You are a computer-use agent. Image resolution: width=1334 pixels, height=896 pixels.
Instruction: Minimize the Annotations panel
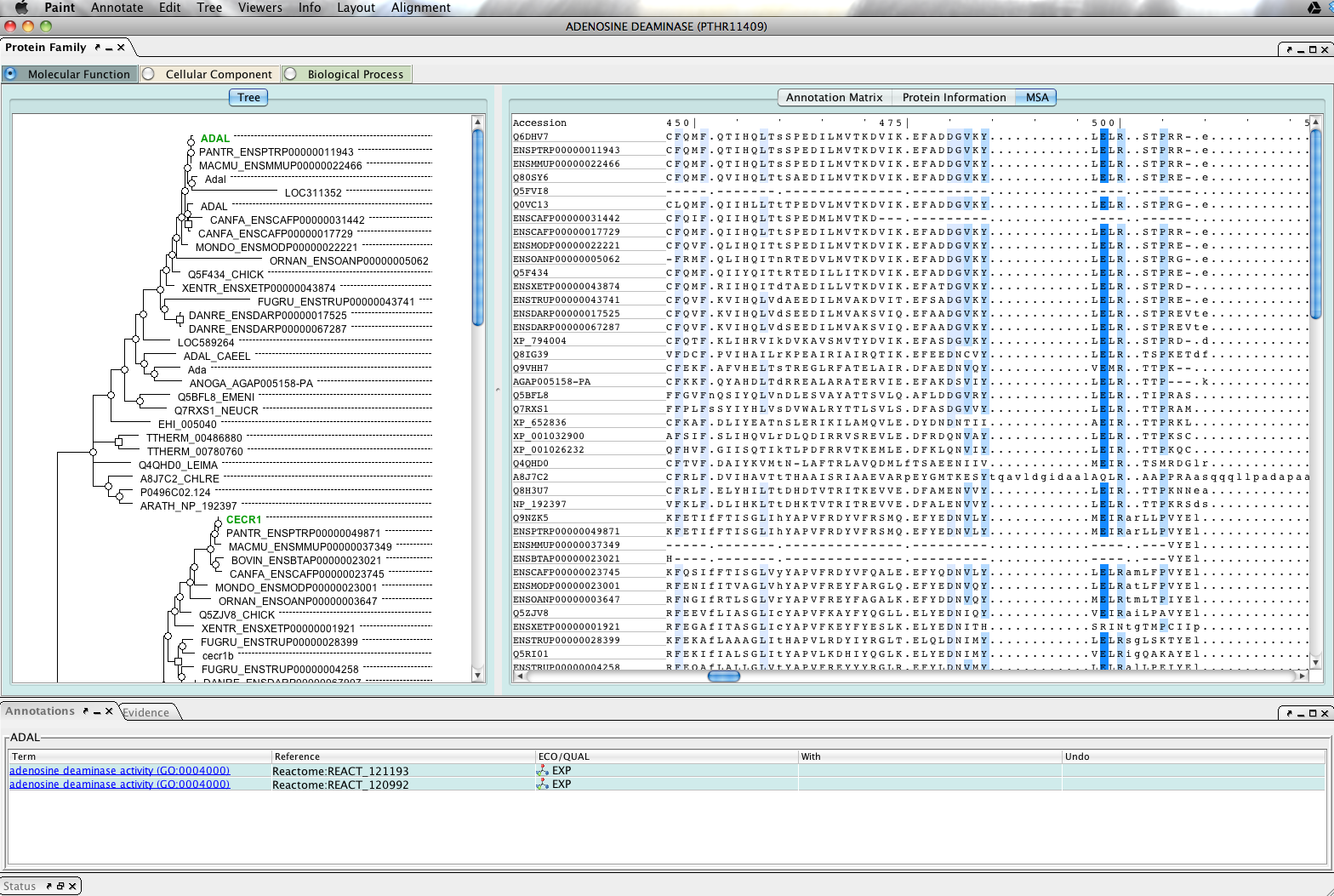[x=97, y=711]
